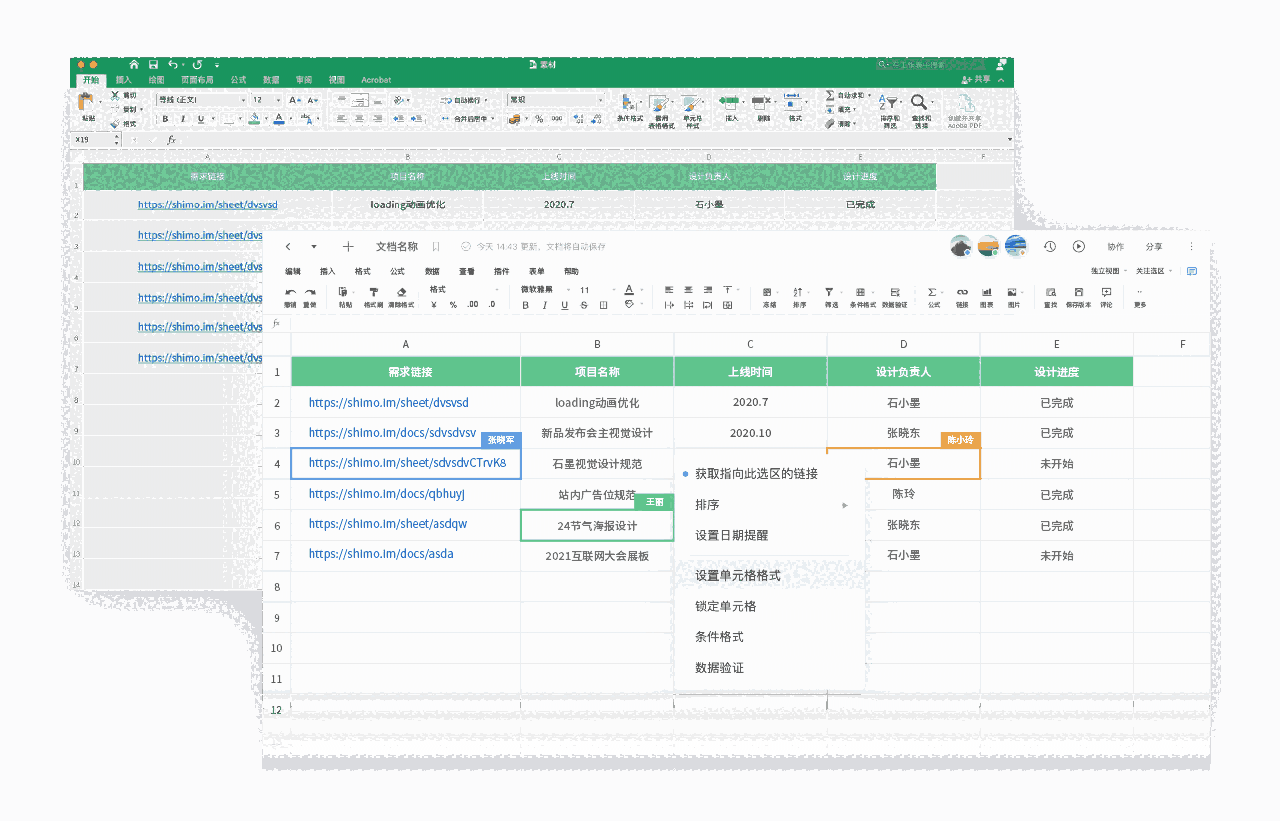This screenshot has height=821, width=1280.
Task: Open the freeze (冻结) panes tool
Action: click(x=769, y=293)
